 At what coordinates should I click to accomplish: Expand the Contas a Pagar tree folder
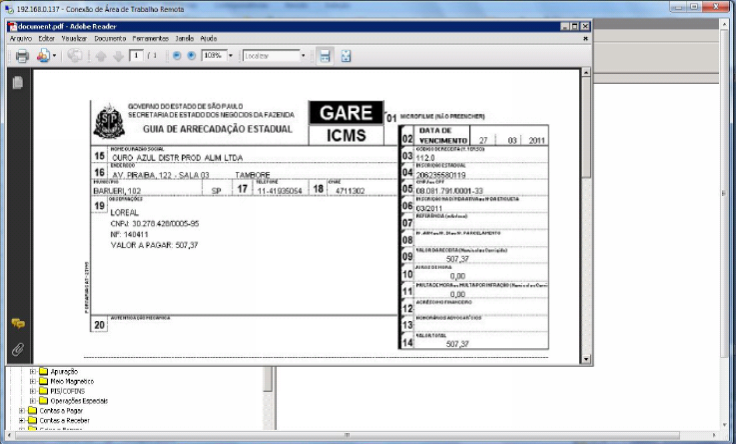click(22, 411)
